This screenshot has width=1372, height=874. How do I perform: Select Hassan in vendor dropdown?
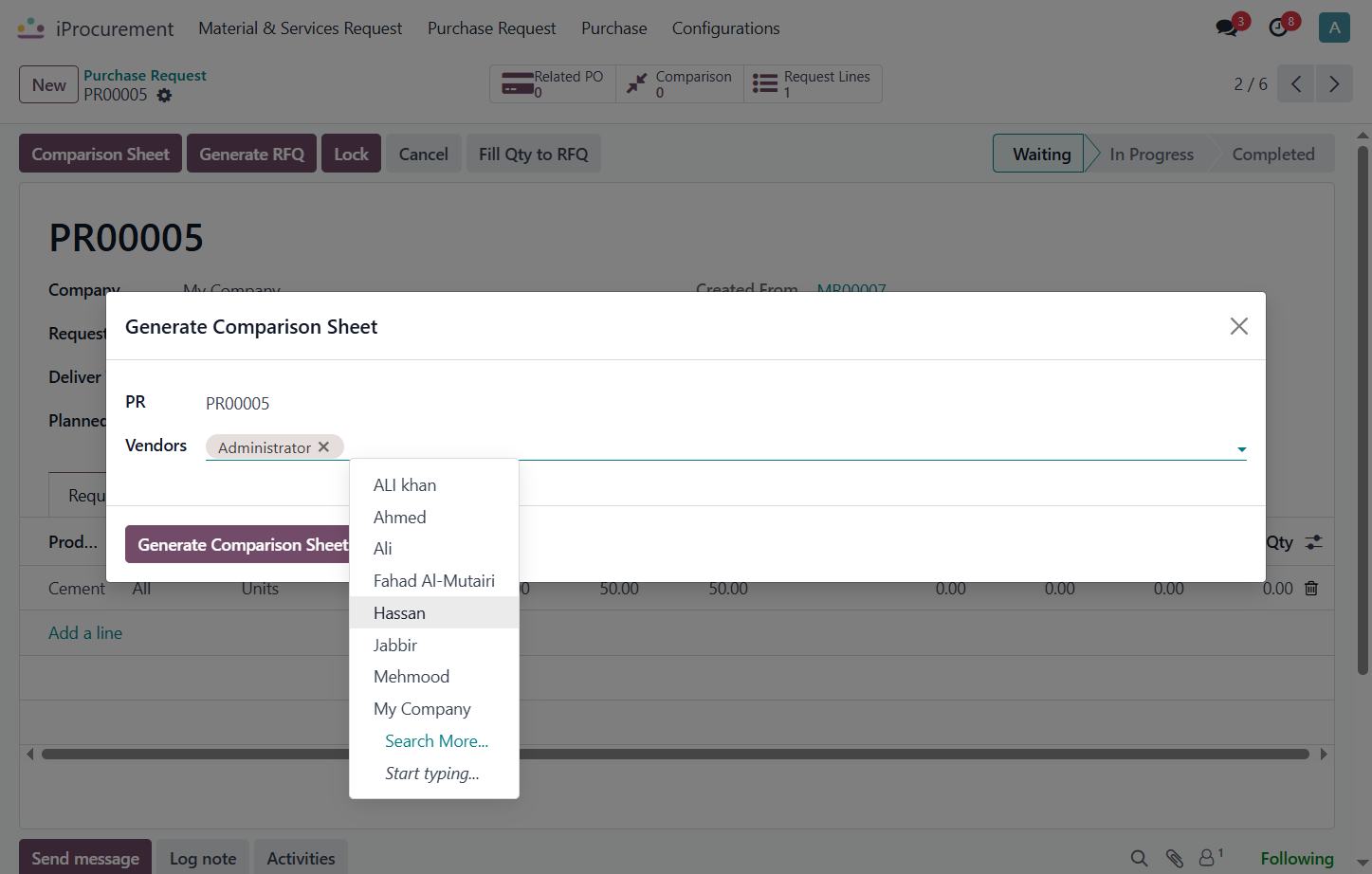pos(434,613)
